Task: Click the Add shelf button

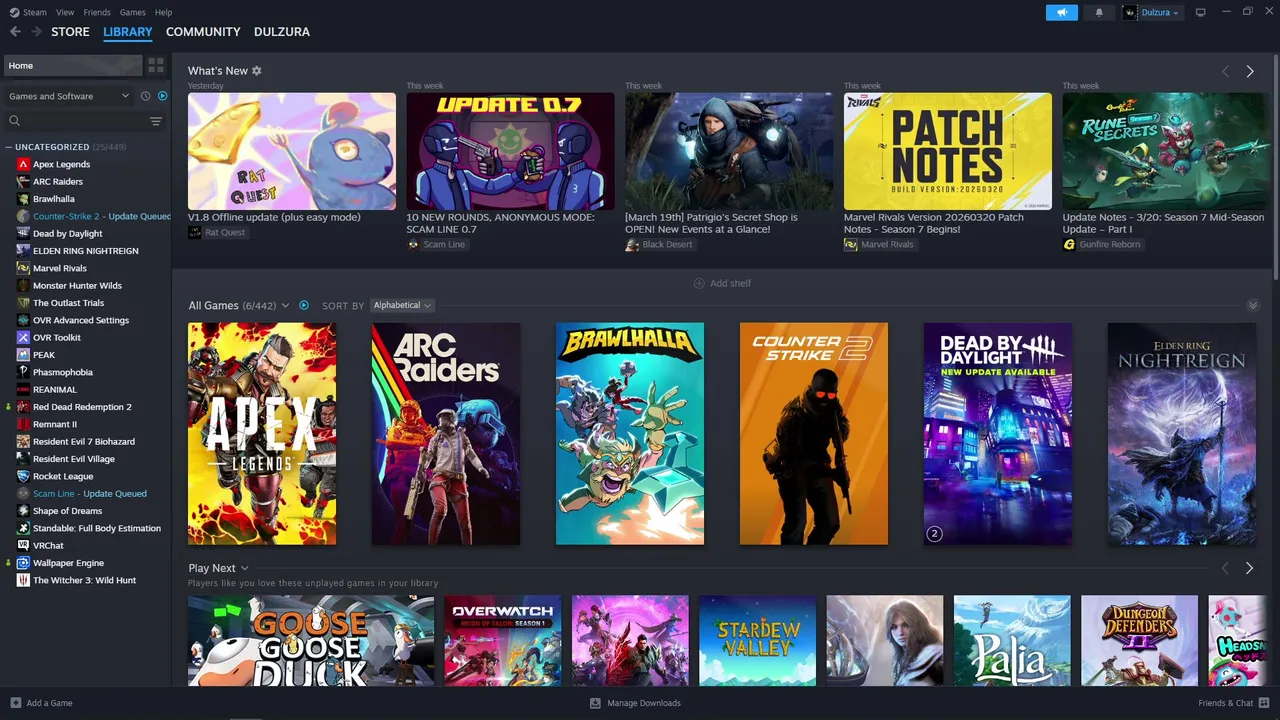Action: [x=722, y=283]
